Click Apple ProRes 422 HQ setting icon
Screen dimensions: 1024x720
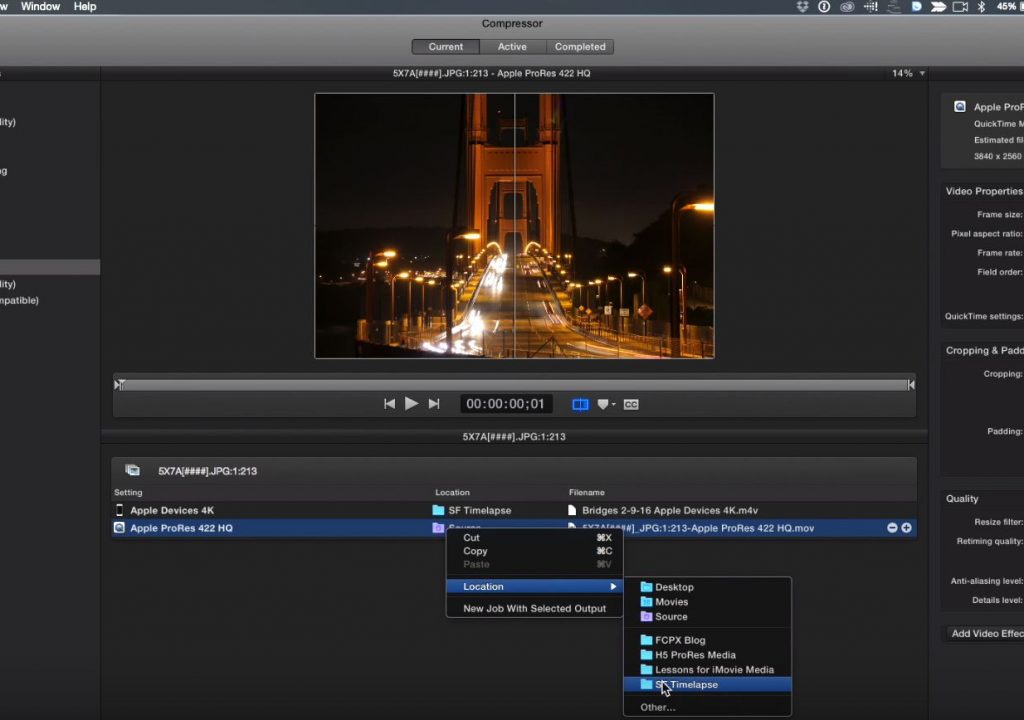119,528
